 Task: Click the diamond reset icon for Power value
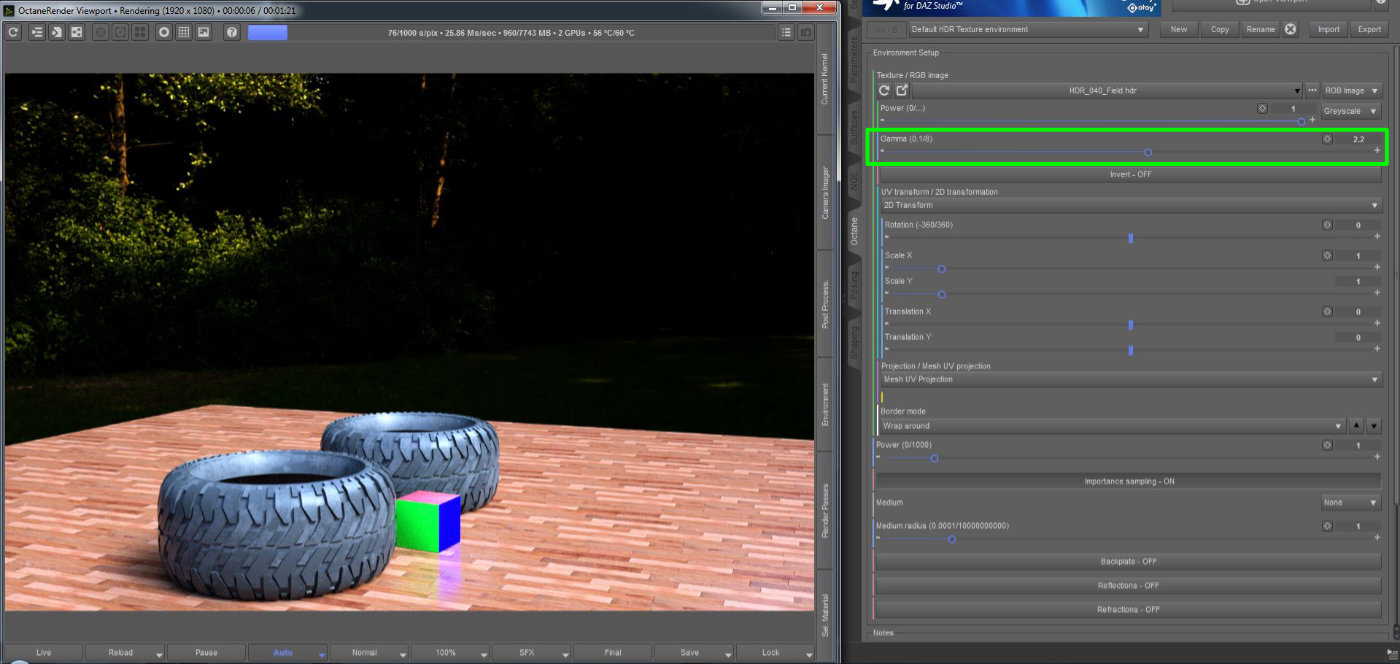coord(1262,109)
